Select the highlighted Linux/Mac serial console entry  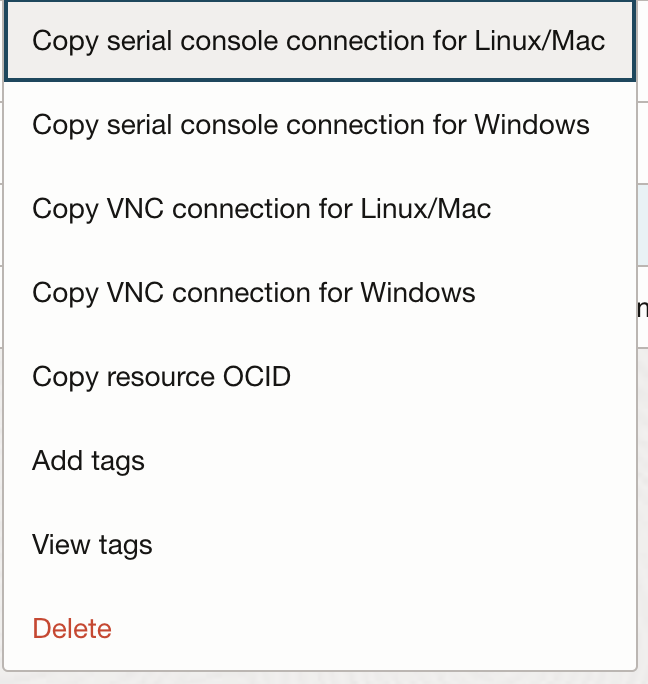pyautogui.click(x=318, y=41)
